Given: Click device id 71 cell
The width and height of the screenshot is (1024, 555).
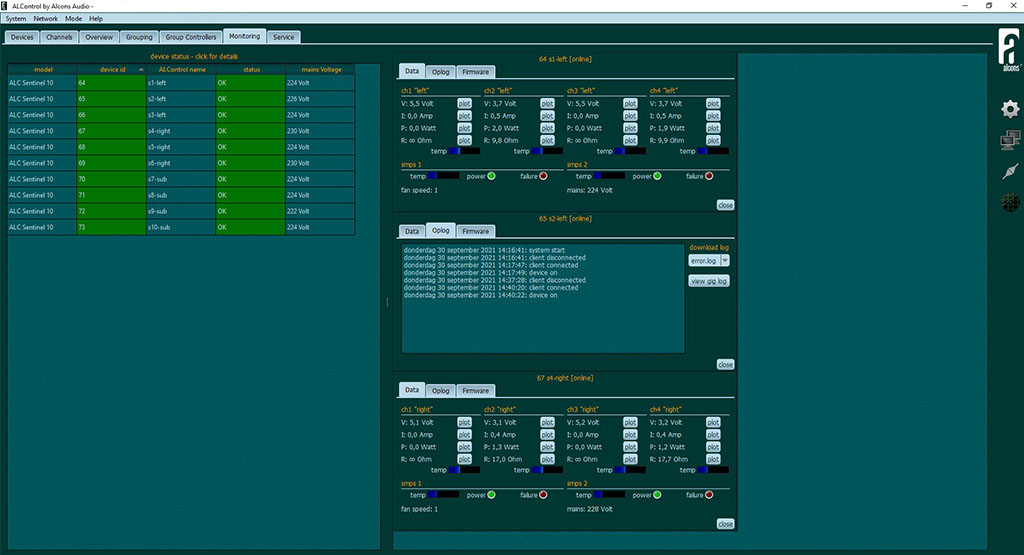Looking at the screenshot, I should tap(112, 195).
